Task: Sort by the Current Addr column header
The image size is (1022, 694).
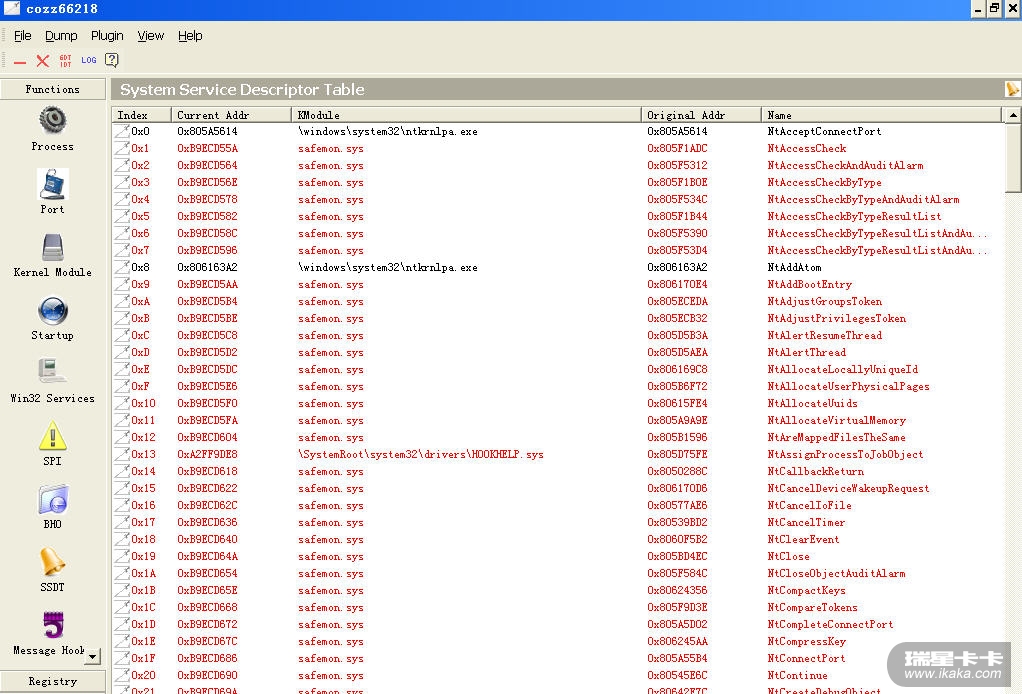Action: pyautogui.click(x=231, y=115)
